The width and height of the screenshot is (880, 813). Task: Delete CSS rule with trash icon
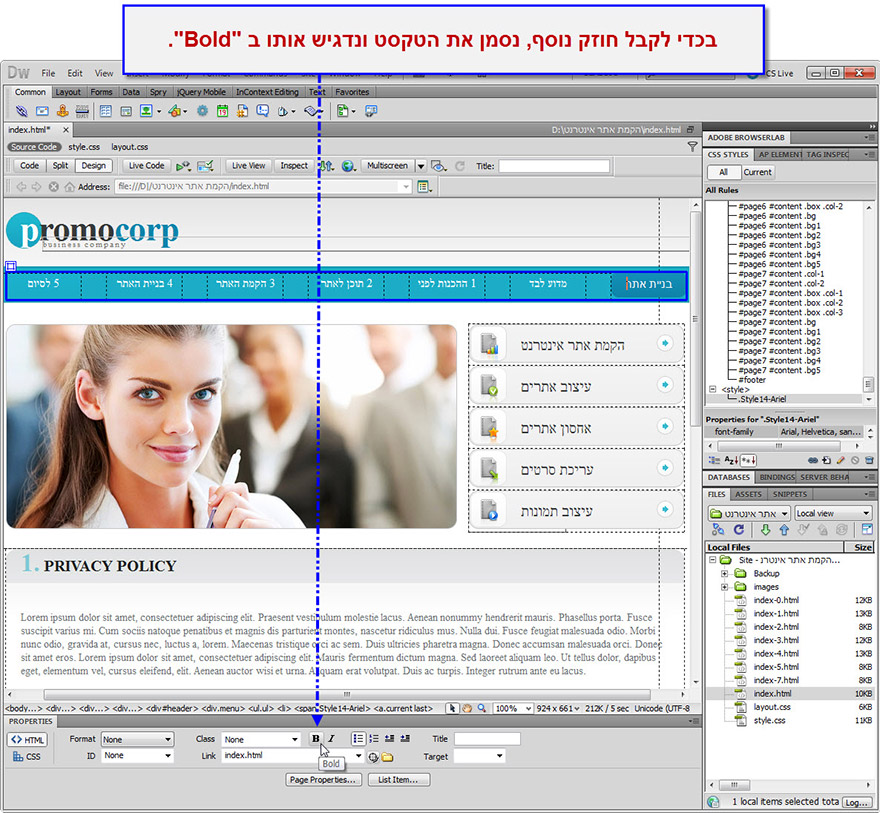coord(869,460)
